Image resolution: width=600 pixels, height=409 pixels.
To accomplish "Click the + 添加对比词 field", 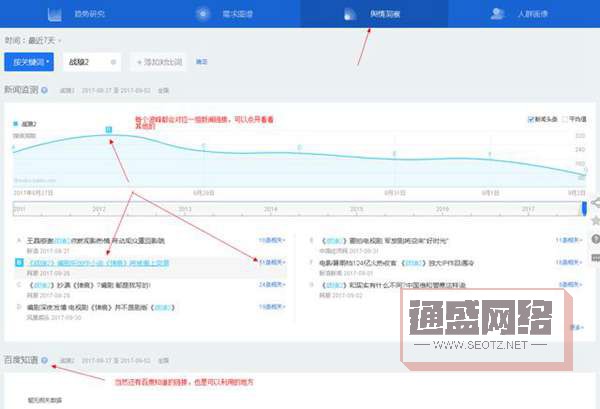I will [x=159, y=62].
